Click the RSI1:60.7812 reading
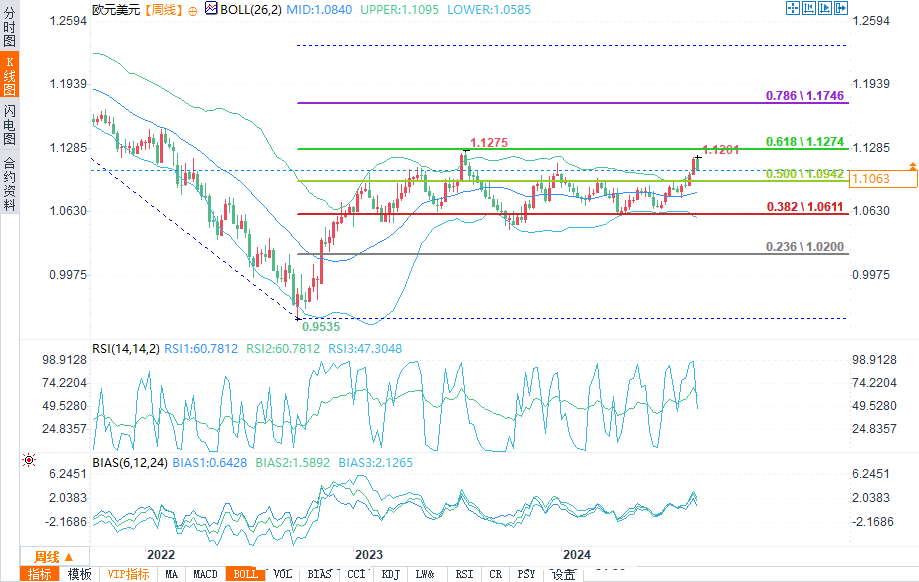 pyautogui.click(x=201, y=349)
